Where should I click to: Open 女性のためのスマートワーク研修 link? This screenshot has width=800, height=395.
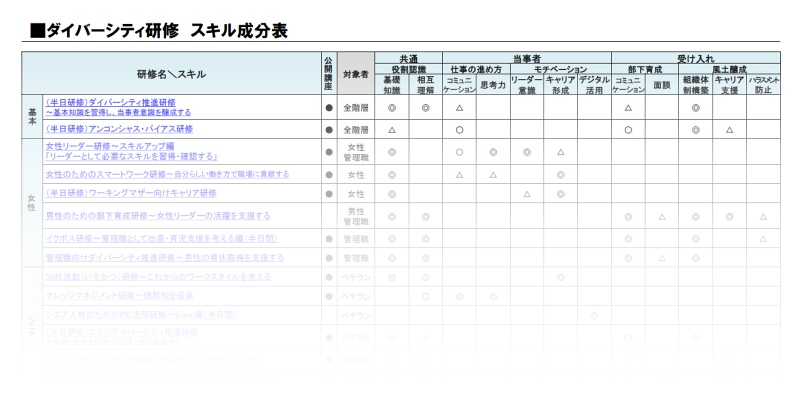pyautogui.click(x=167, y=174)
